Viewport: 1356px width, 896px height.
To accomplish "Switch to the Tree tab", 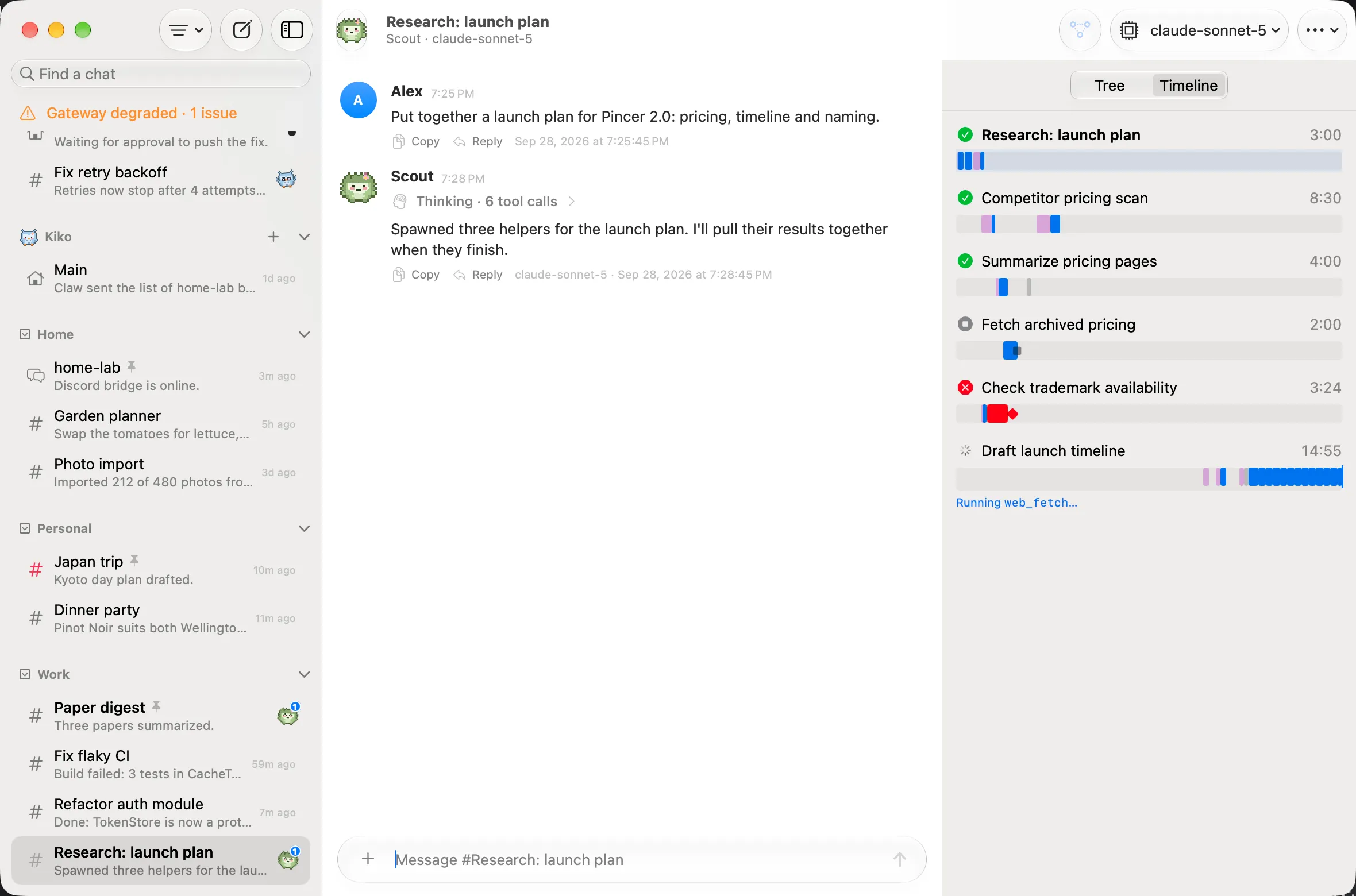I will [x=1110, y=86].
